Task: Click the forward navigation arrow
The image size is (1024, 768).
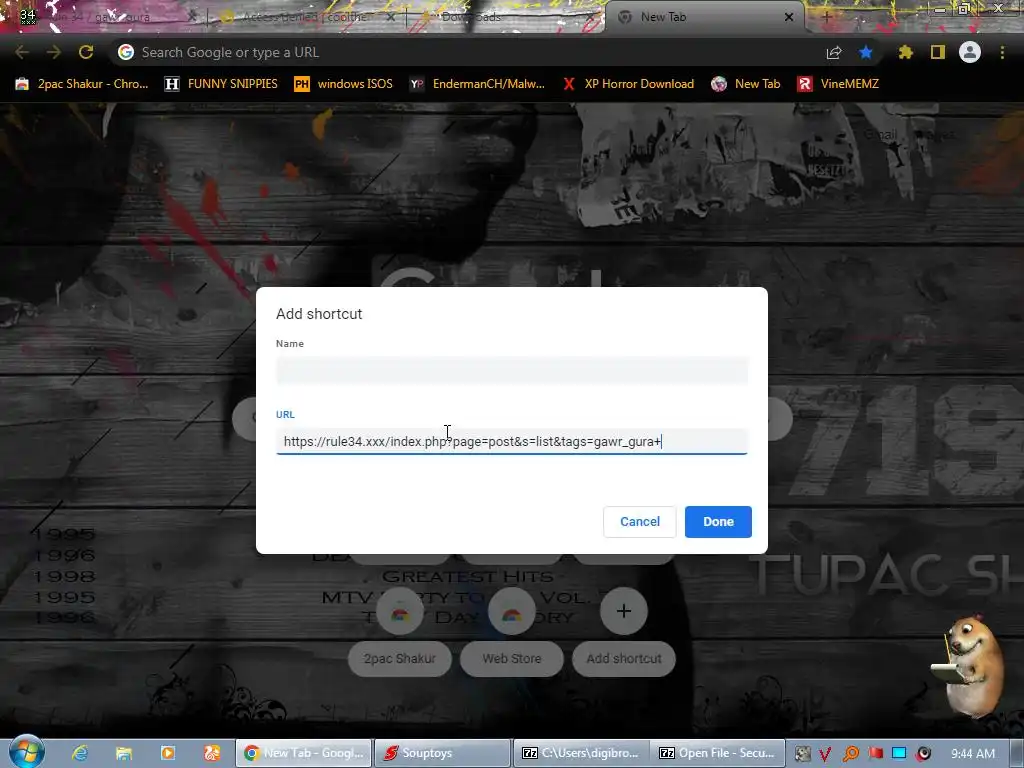Action: (x=54, y=52)
